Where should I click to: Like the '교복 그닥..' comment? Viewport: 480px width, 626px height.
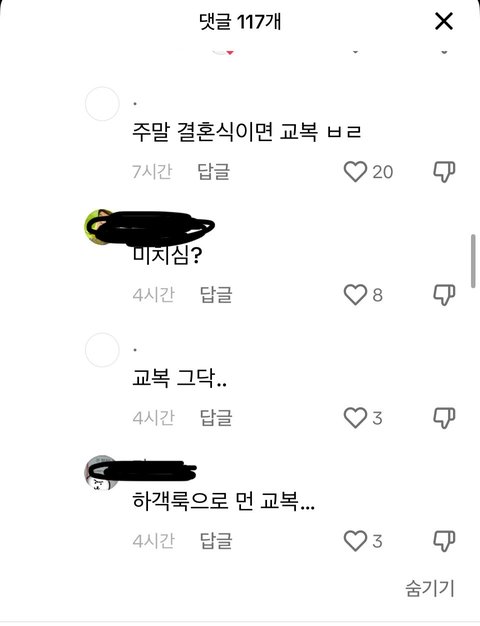pyautogui.click(x=355, y=418)
